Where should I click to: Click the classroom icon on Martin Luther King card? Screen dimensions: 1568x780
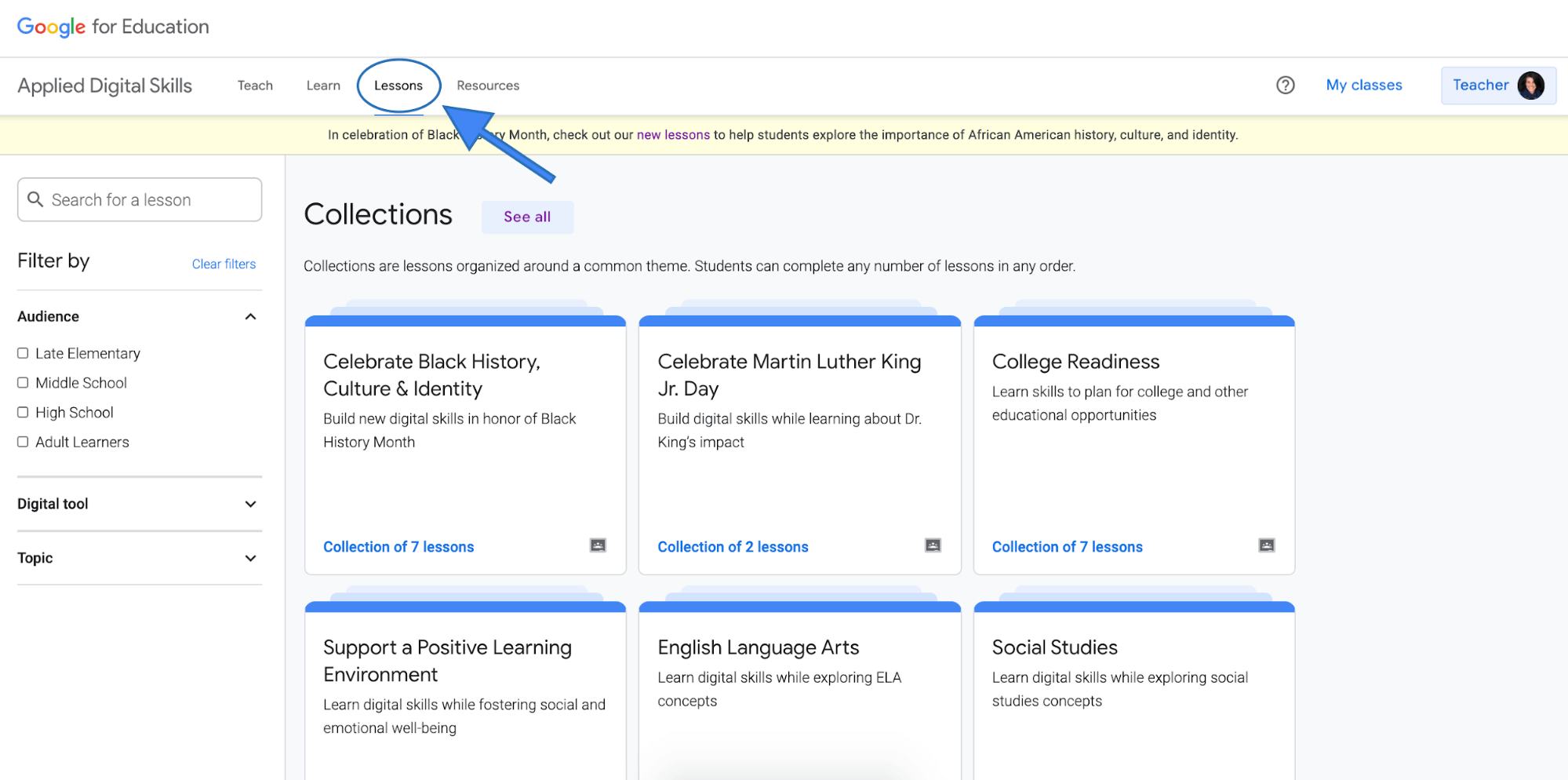click(933, 545)
